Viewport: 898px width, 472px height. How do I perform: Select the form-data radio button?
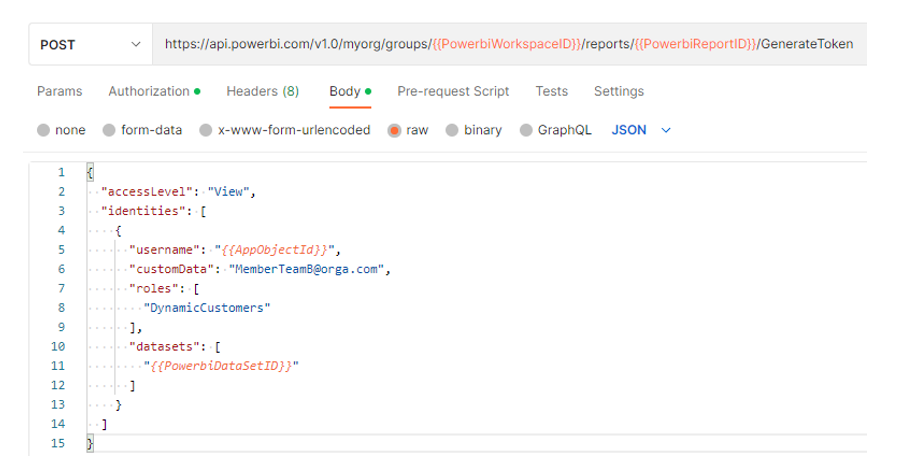click(x=109, y=131)
